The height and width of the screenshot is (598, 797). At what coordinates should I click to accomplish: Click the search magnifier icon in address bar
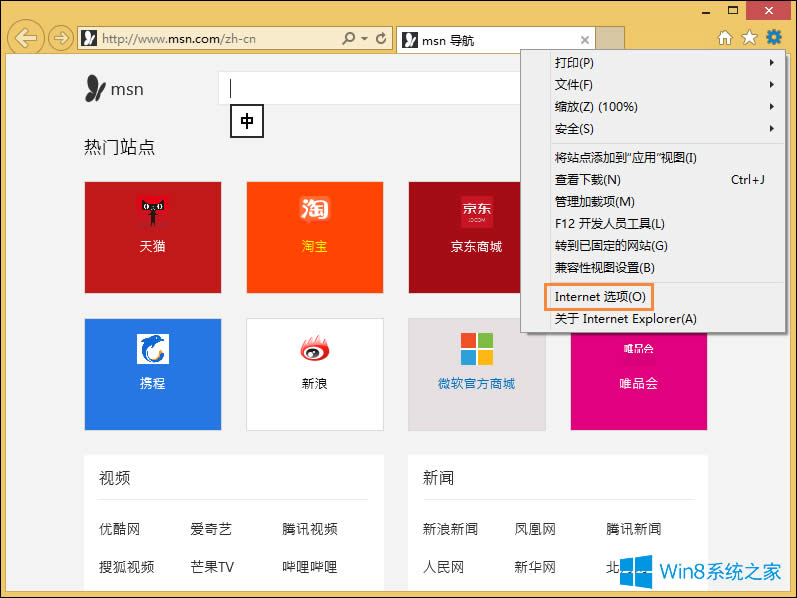(x=349, y=39)
